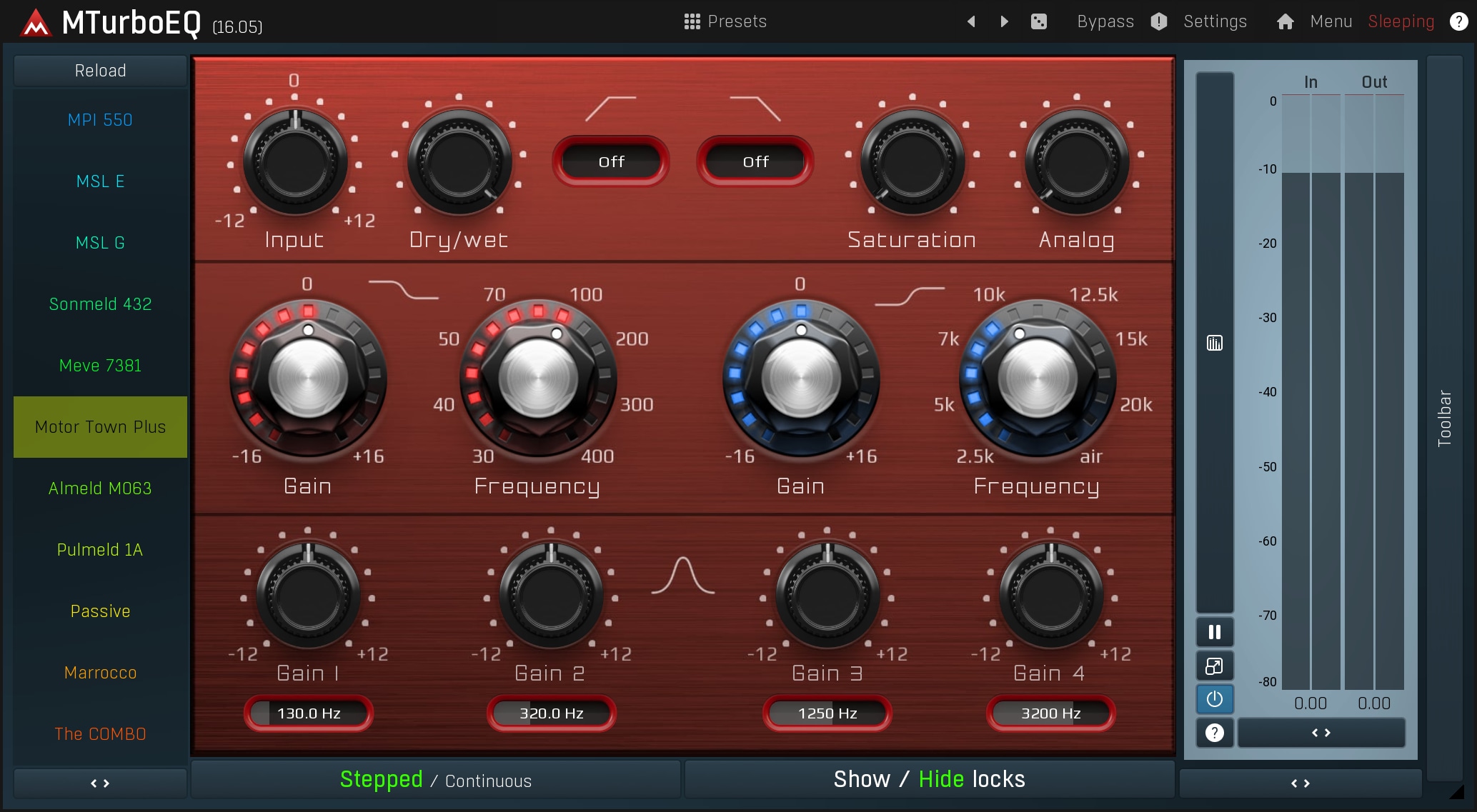Screen dimensions: 1477x812
Task: Switch to Stepped knob mode
Action: pos(381,779)
